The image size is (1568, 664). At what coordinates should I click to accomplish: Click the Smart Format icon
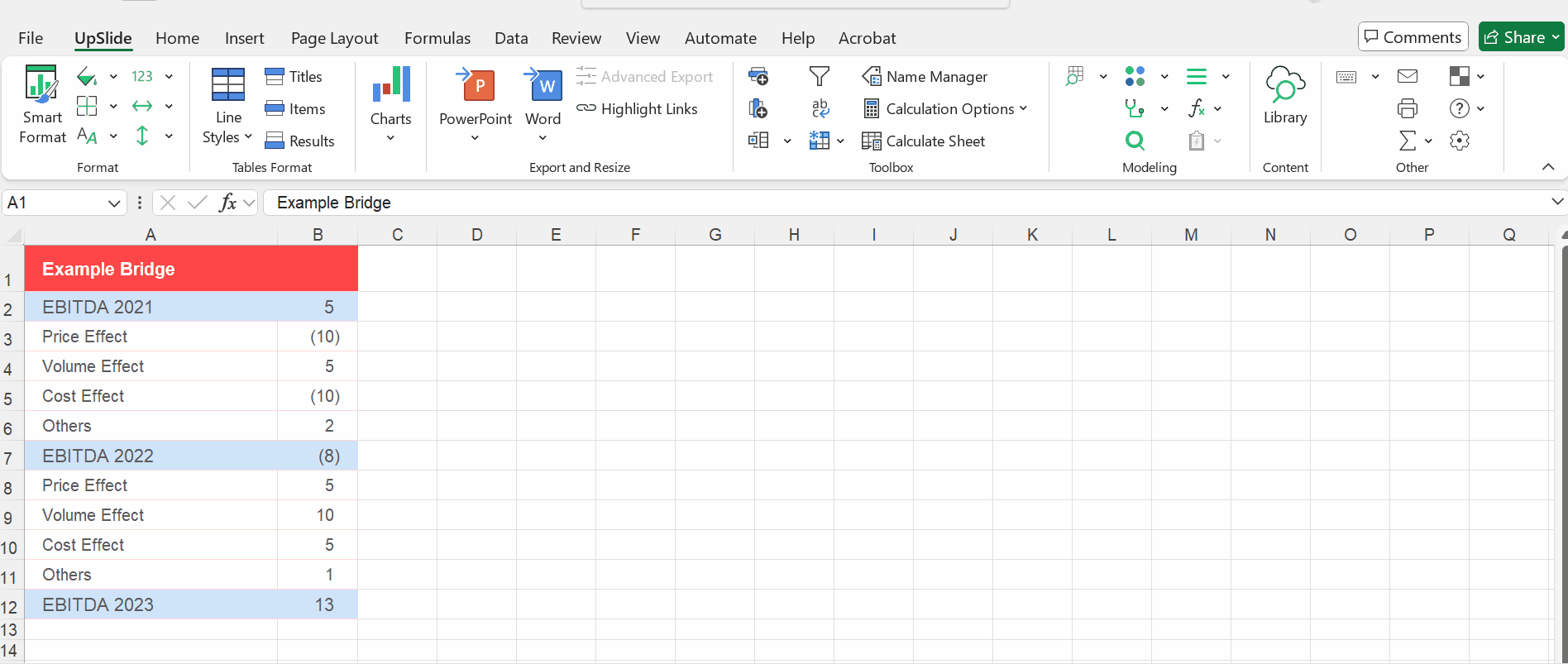[x=41, y=84]
